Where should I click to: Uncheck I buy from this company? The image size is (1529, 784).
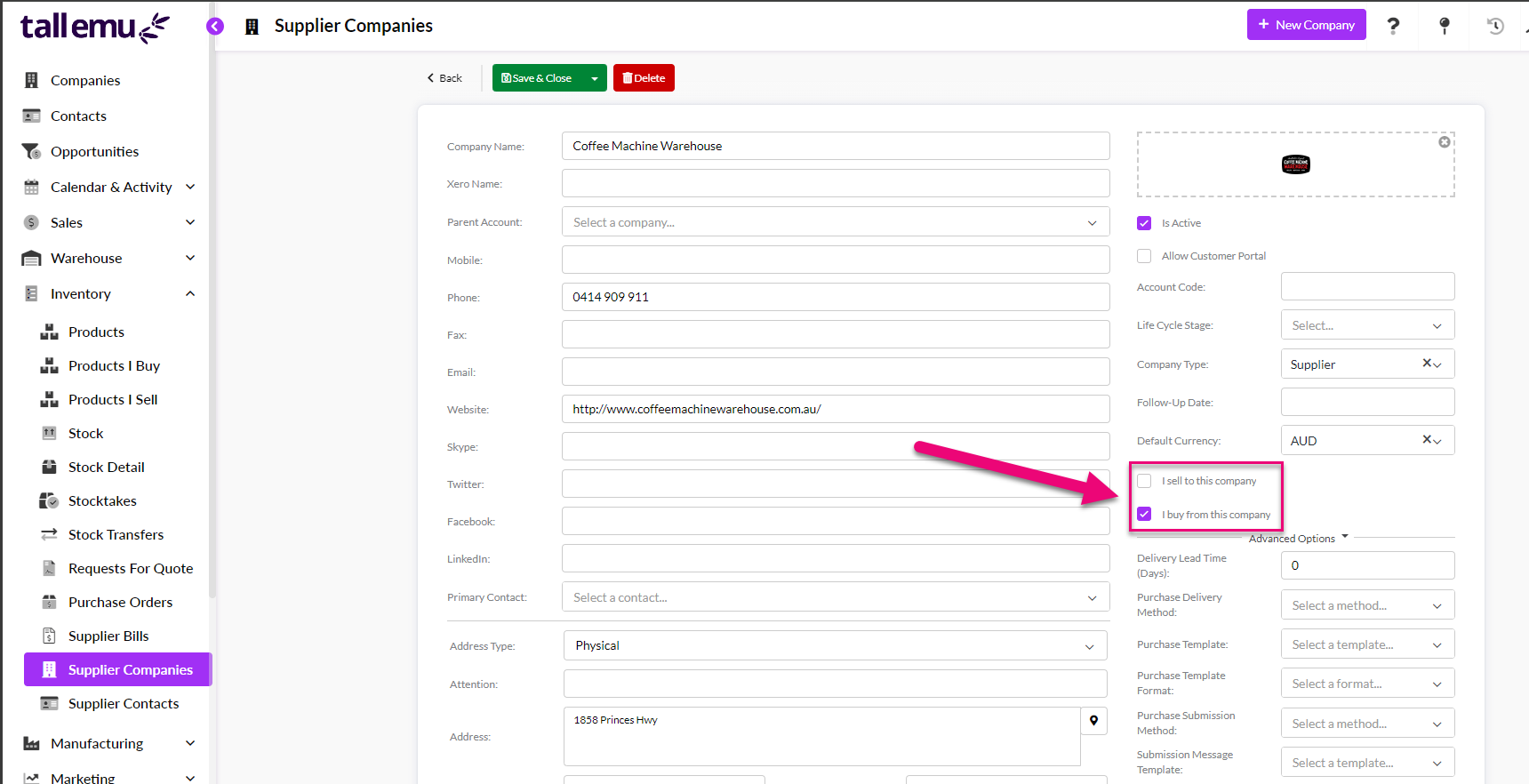tap(1144, 515)
